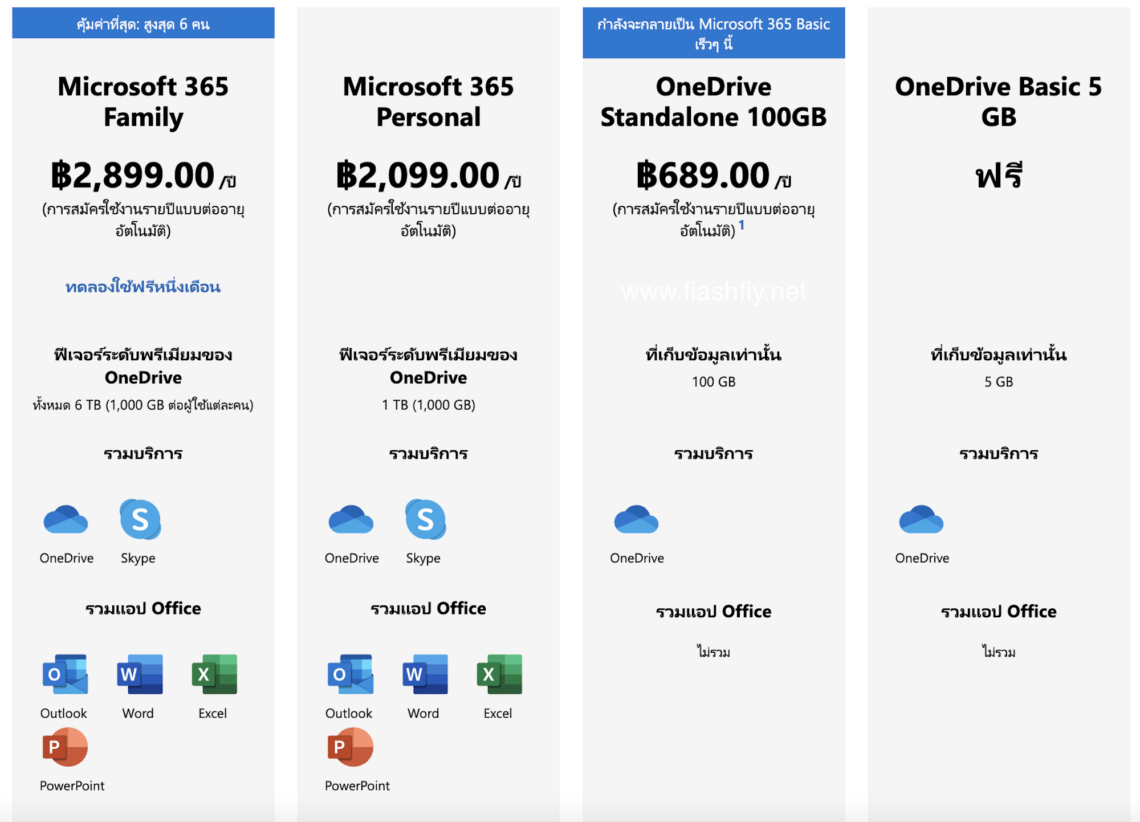Click PowerPoint icon under Microsoft 365 Personal
The height and width of the screenshot is (822, 1140).
[x=350, y=748]
